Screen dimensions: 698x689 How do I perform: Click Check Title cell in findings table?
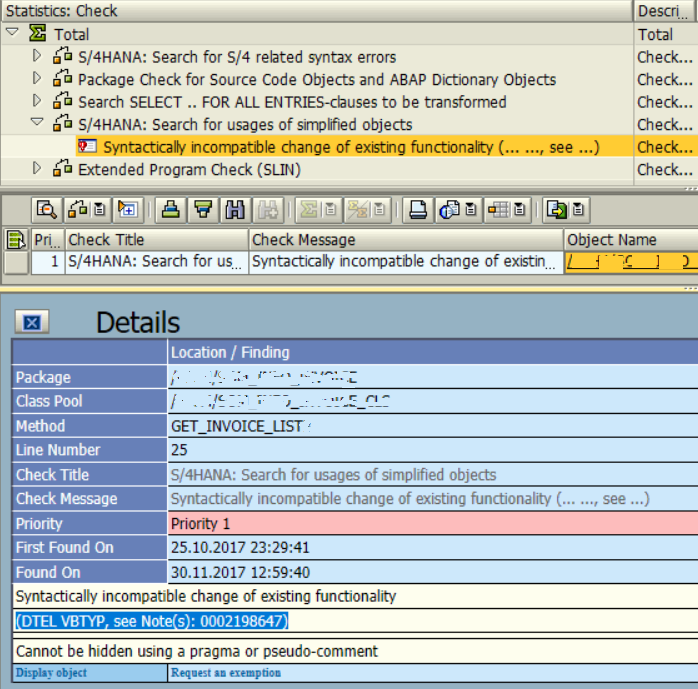[x=157, y=262]
